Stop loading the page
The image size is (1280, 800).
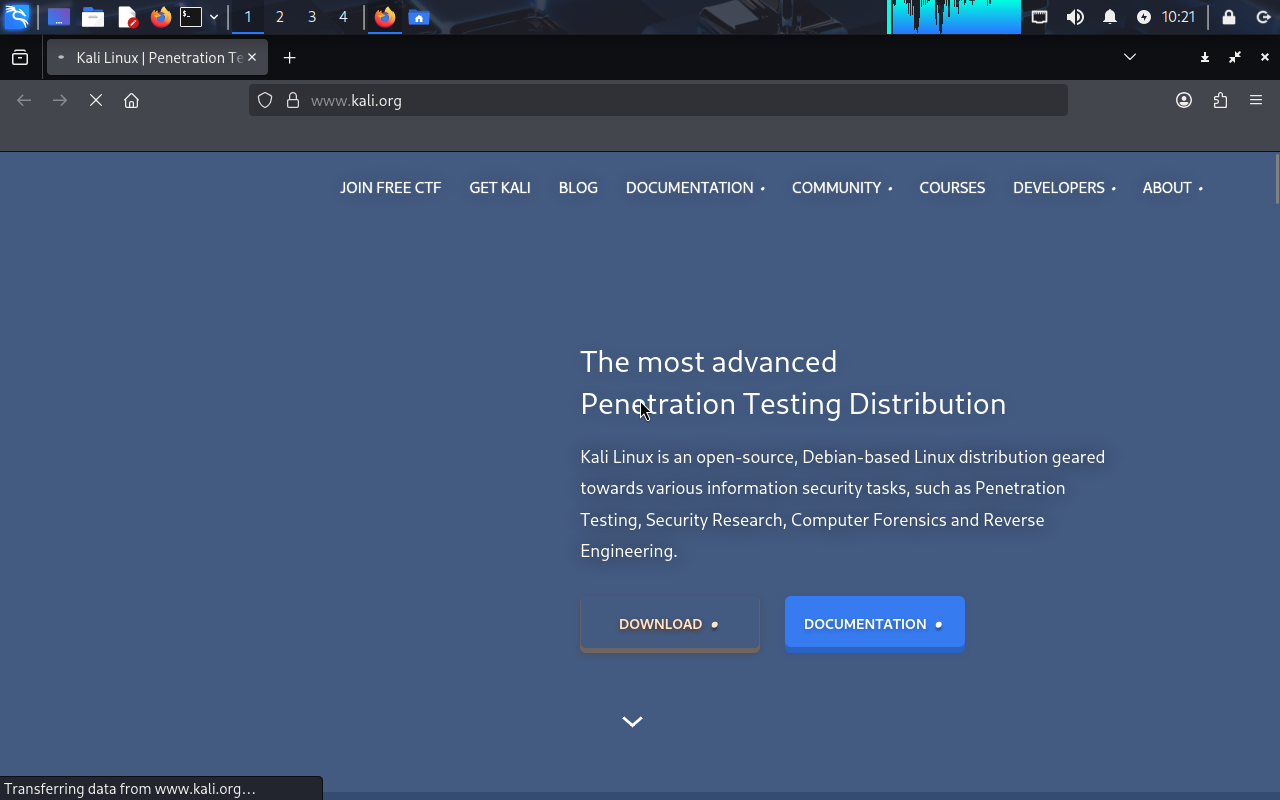coord(96,100)
